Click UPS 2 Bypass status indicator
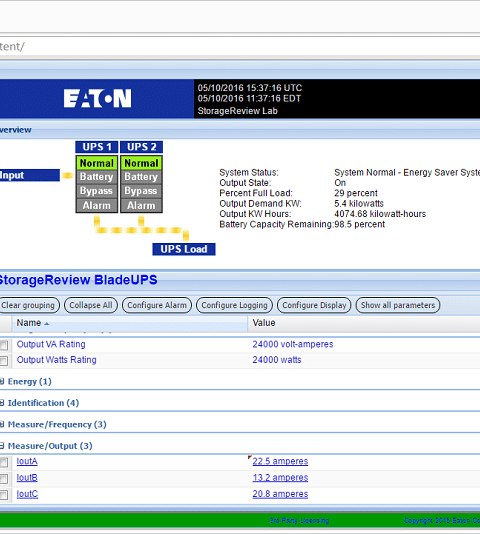Screen dimensions: 480x534 [141, 191]
